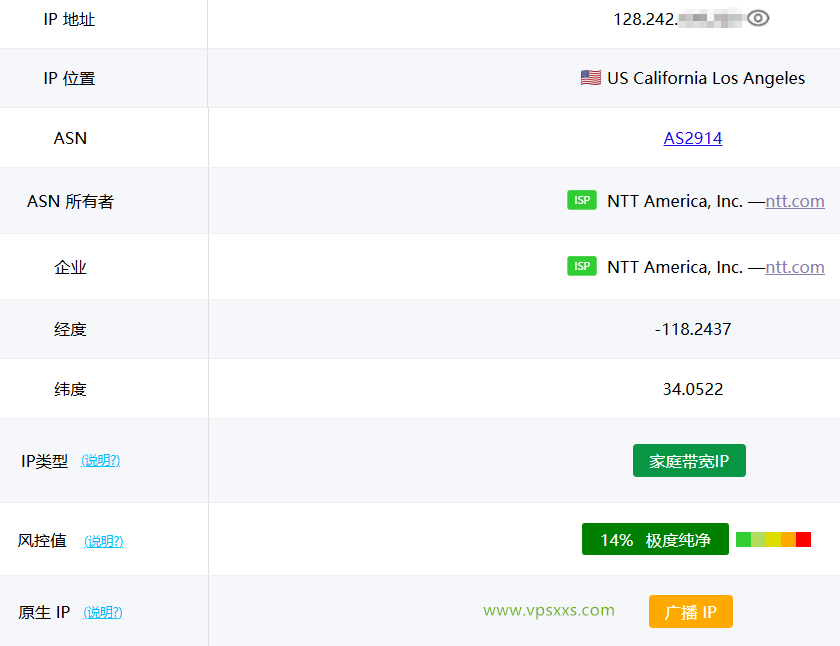Viewport: 840px width, 646px height.
Task: Click the 经度 row label
Action: click(x=70, y=329)
